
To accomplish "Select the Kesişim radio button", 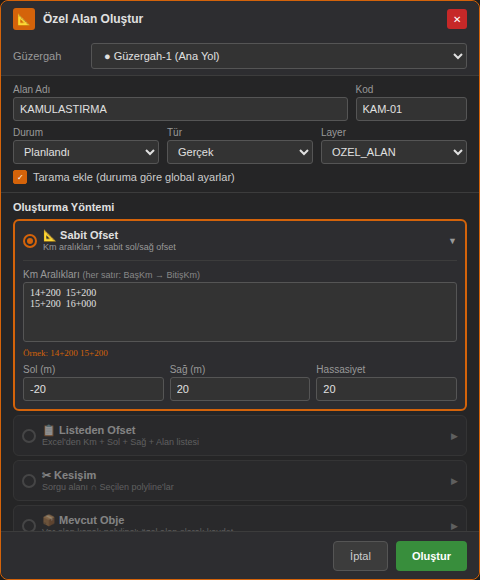I will pos(29,481).
